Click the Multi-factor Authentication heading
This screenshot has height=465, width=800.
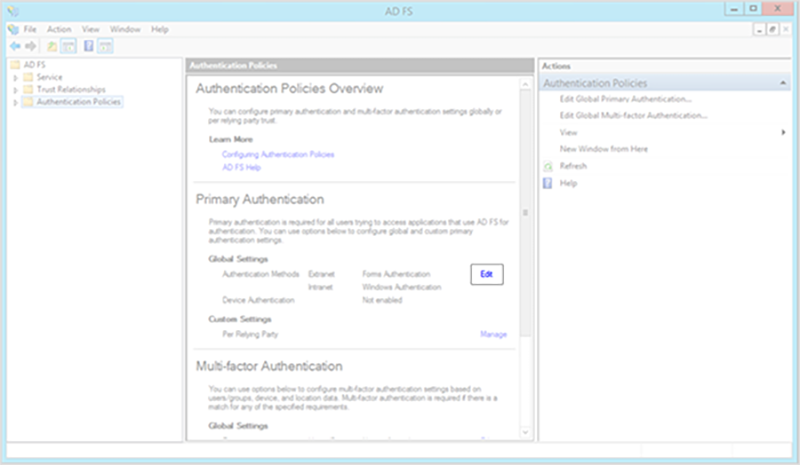269,366
